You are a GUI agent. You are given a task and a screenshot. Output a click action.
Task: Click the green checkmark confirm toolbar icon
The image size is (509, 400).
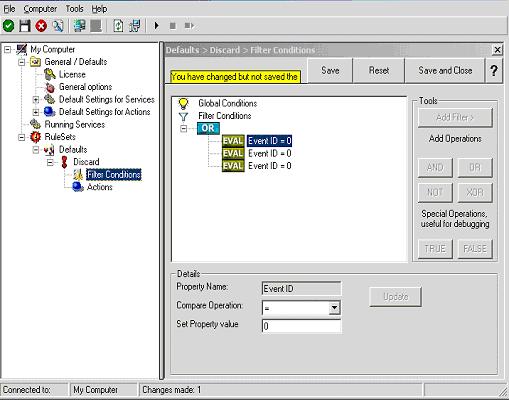point(8,26)
